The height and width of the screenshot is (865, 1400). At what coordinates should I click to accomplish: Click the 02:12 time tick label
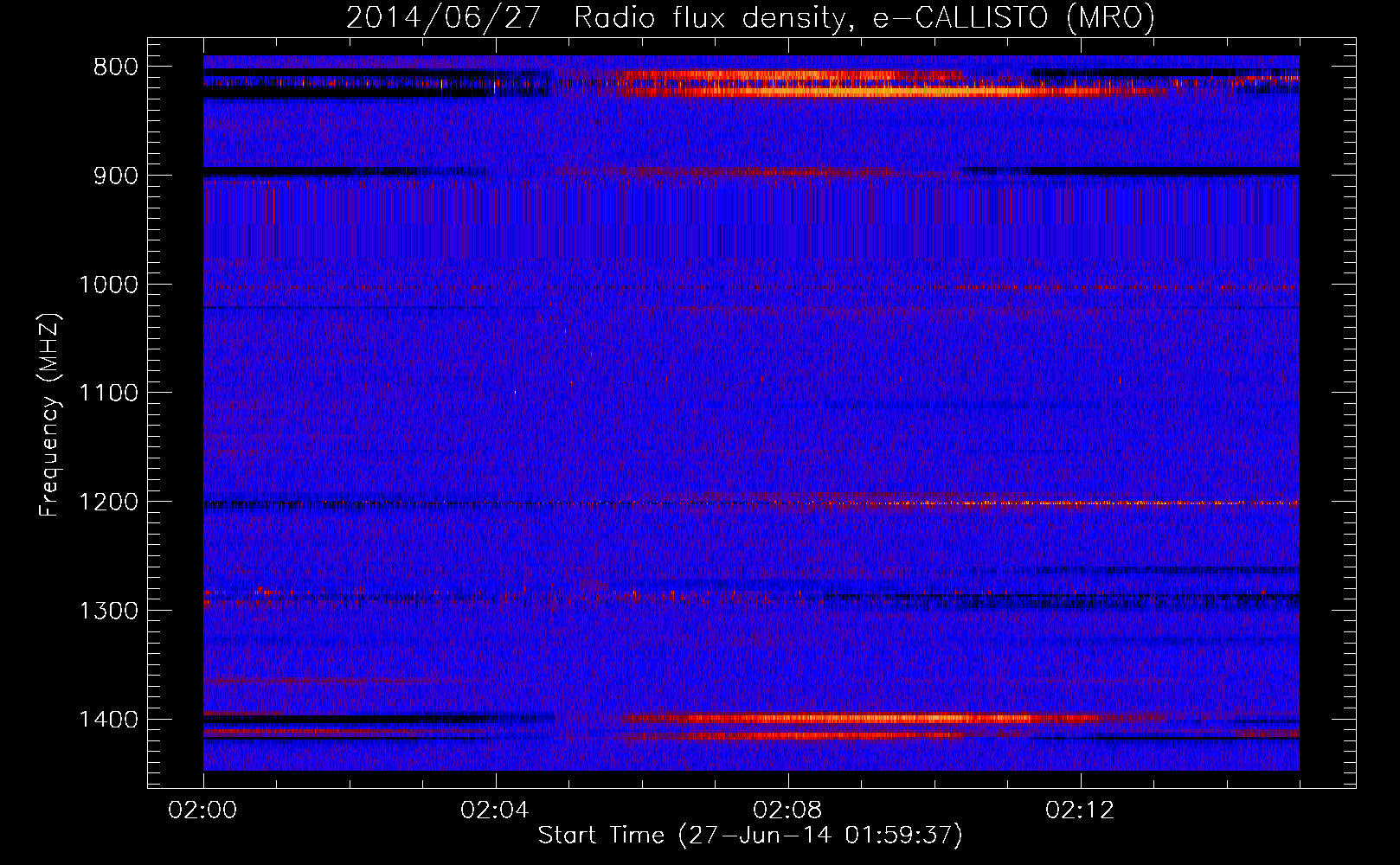(x=1081, y=811)
